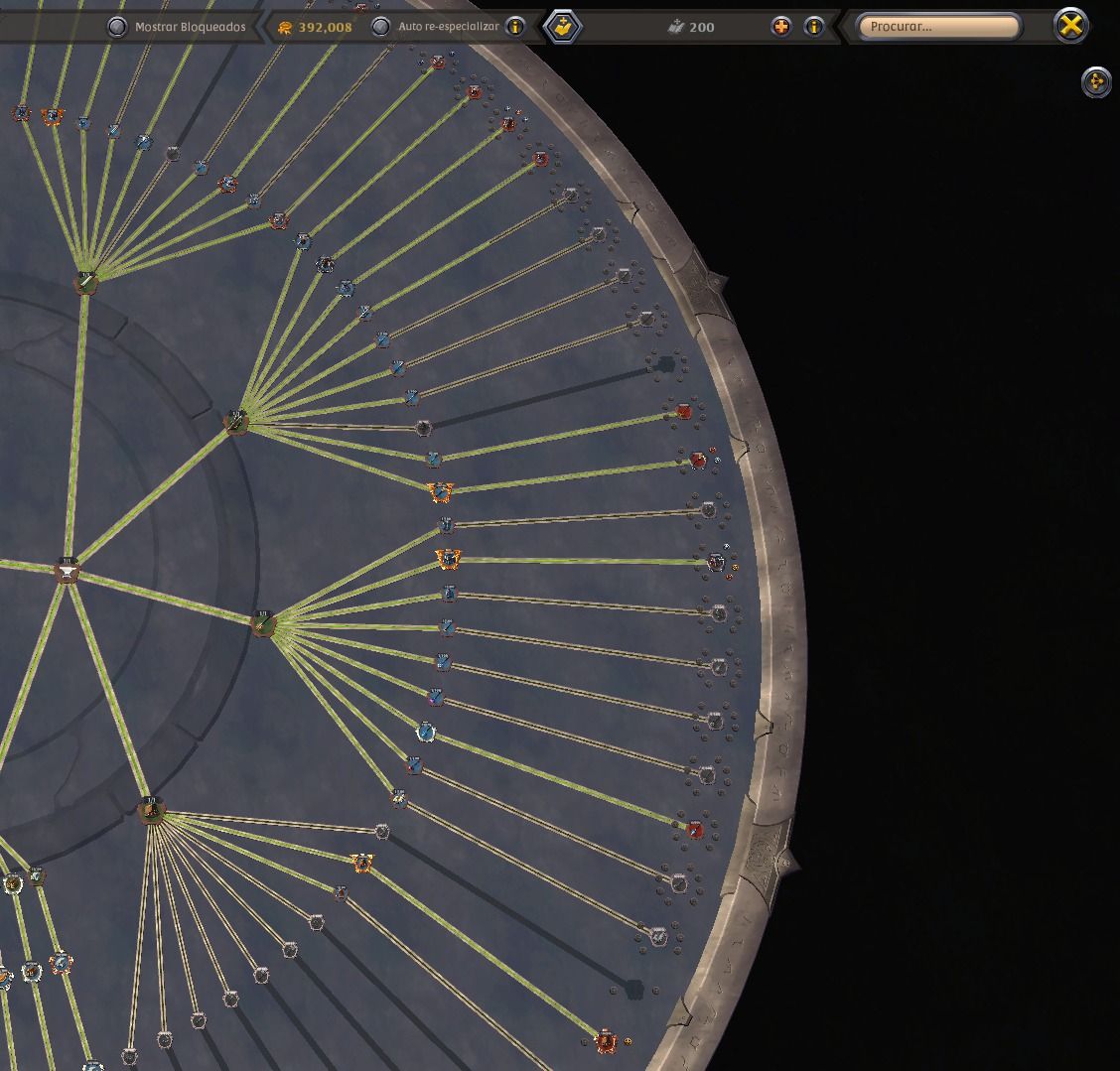Viewport: 1120px width, 1071px height.
Task: Enable the Auto re-especializar toggle
Action: (381, 27)
